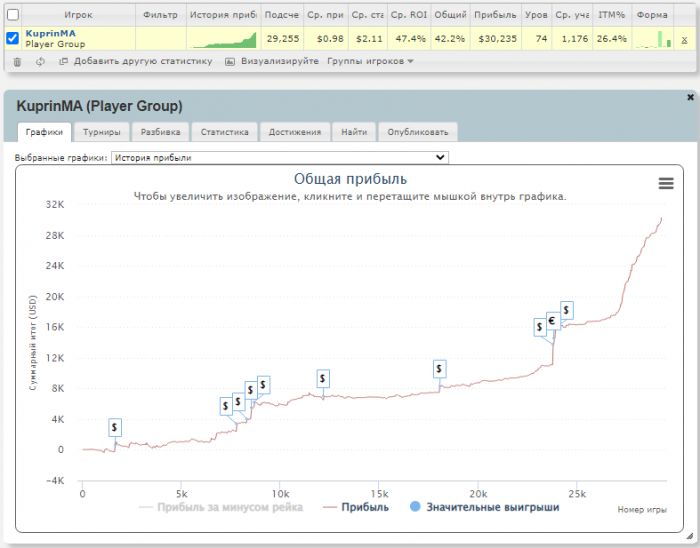Open the История прибыли chart selector
Image resolution: width=700 pixels, height=548 pixels.
click(x=280, y=158)
